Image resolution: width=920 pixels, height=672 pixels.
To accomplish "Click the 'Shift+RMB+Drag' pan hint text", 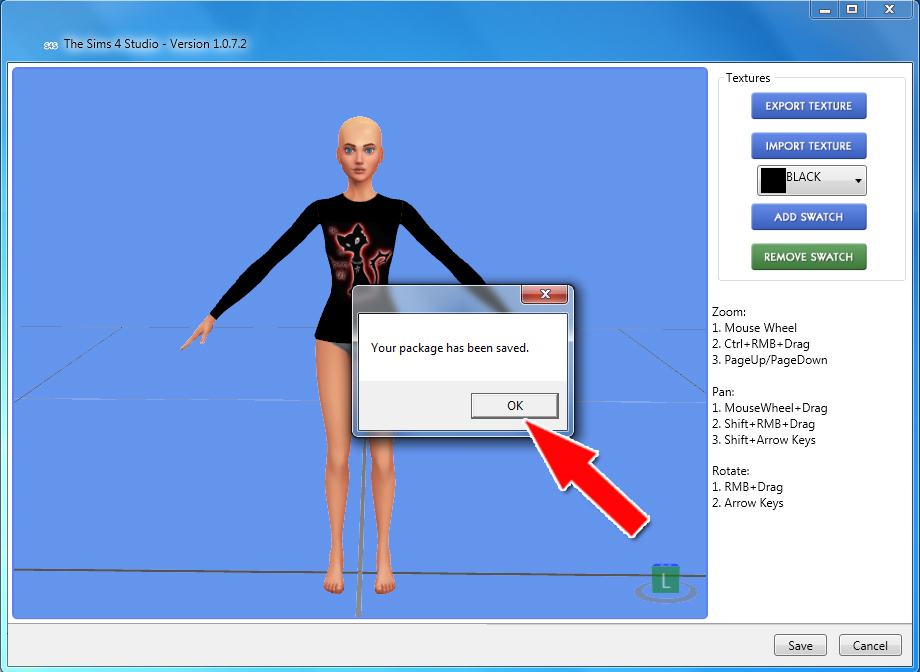I will coord(769,424).
